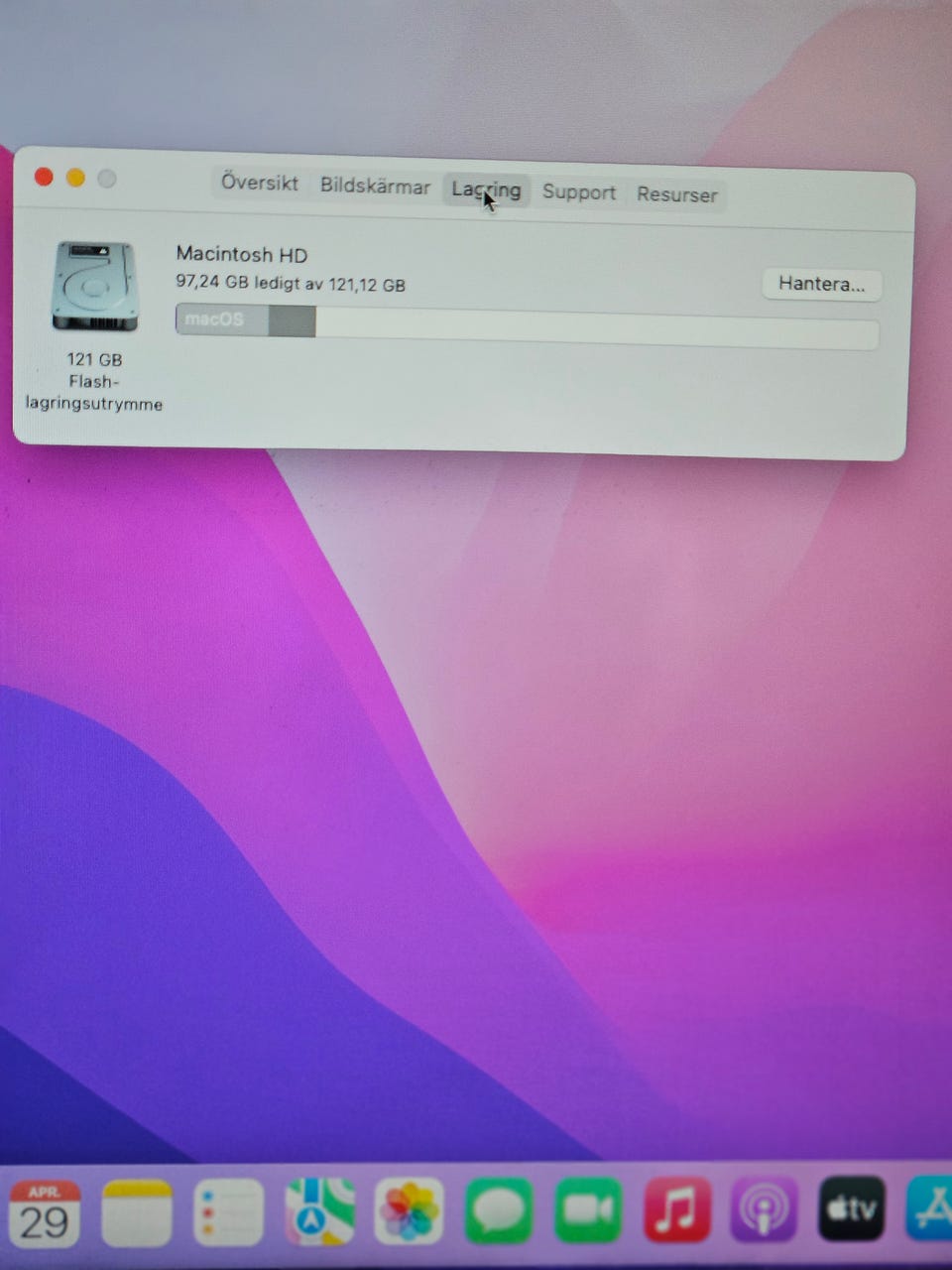Start FaceTime from the Dock
This screenshot has width=952, height=1270.
pos(588,1210)
